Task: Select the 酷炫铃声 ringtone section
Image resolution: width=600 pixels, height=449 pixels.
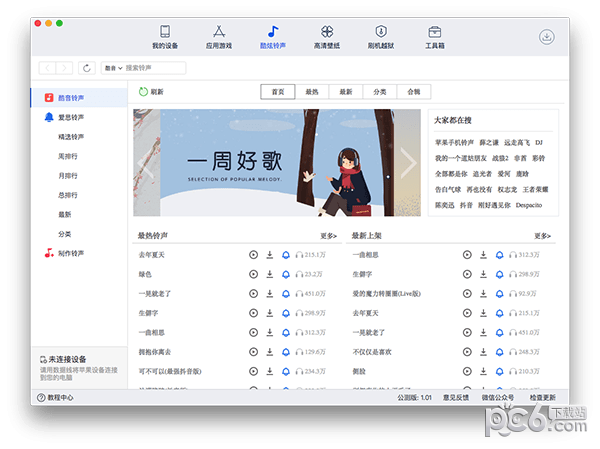Action: [x=273, y=37]
